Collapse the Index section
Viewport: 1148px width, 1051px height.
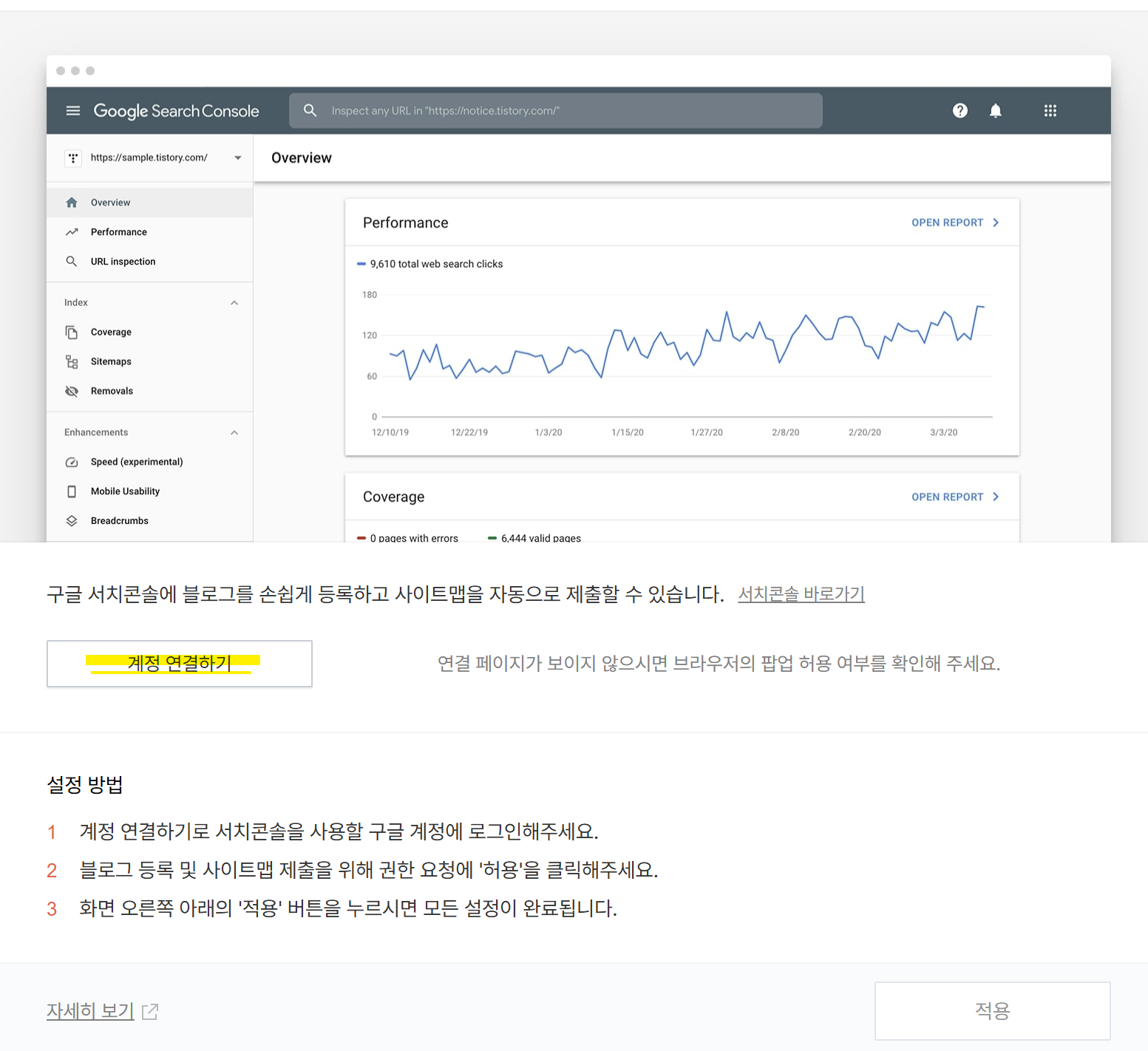tap(234, 303)
